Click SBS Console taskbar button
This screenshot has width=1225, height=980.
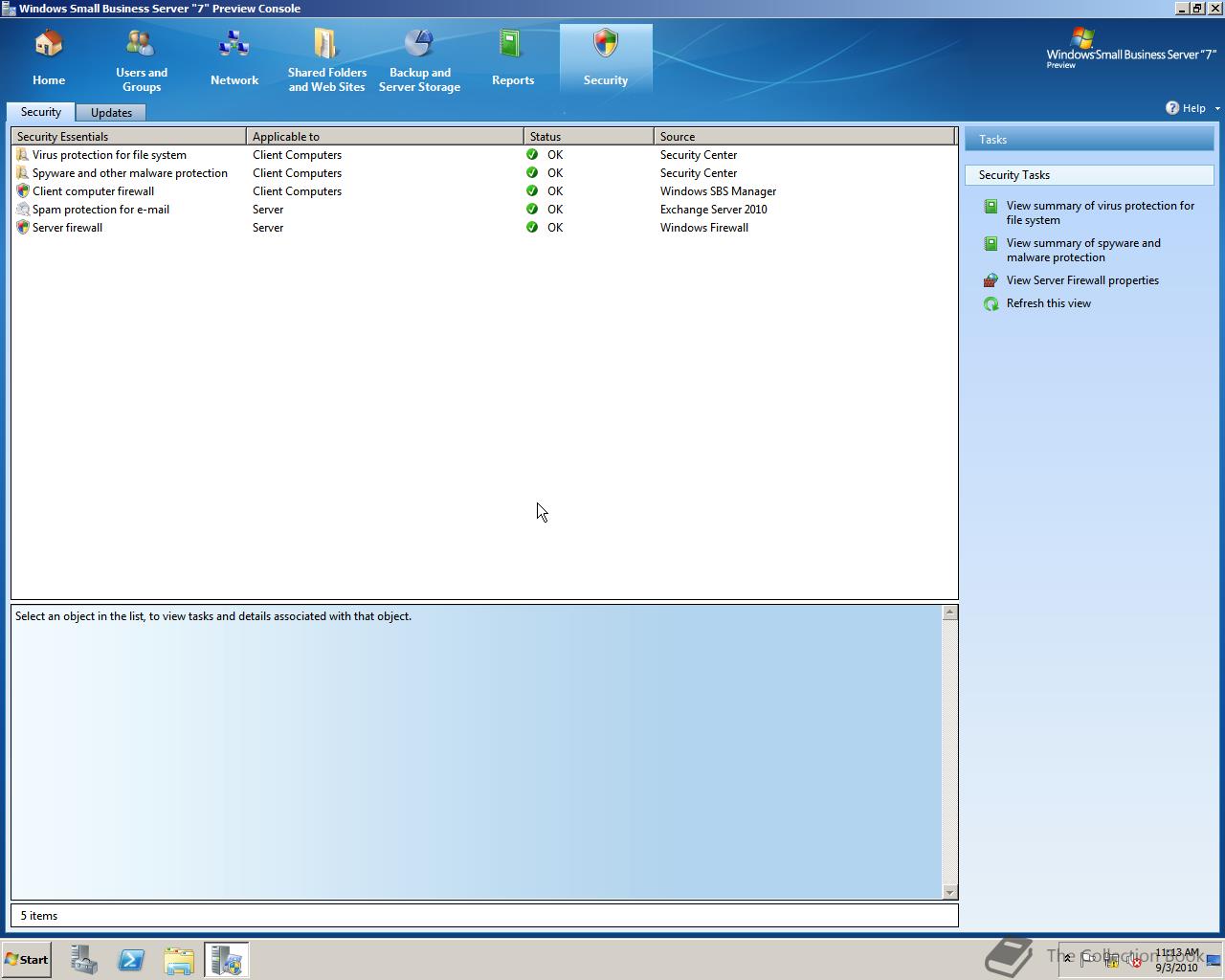[227, 960]
